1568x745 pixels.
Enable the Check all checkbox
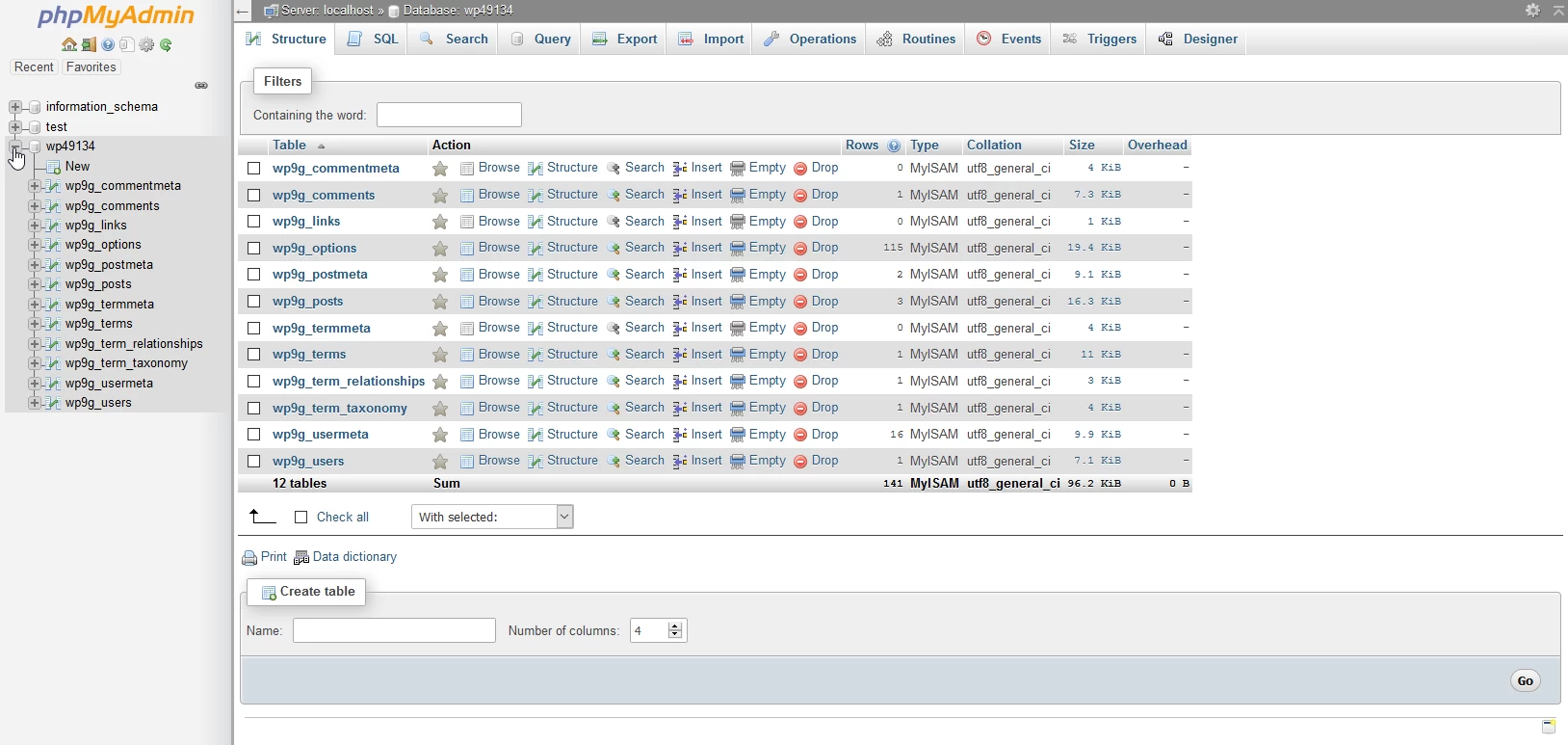[301, 518]
